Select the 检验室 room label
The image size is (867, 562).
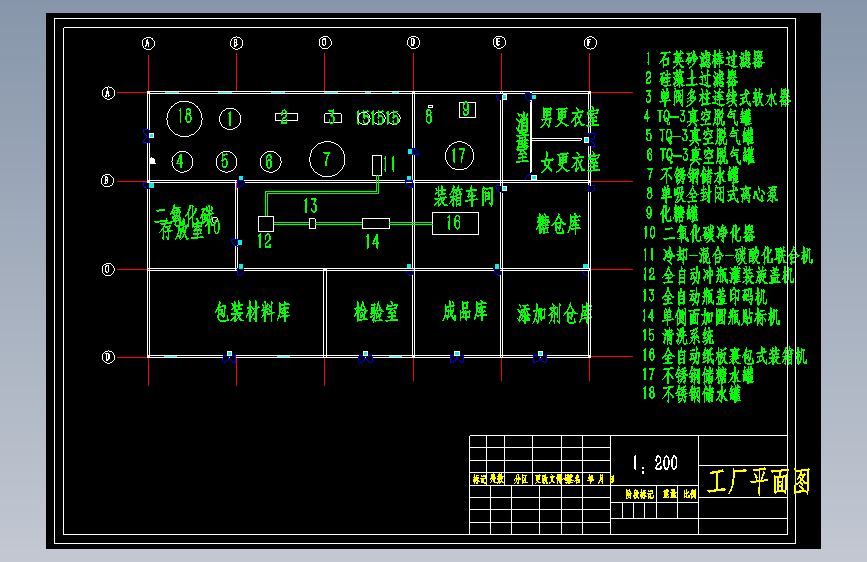(x=376, y=312)
